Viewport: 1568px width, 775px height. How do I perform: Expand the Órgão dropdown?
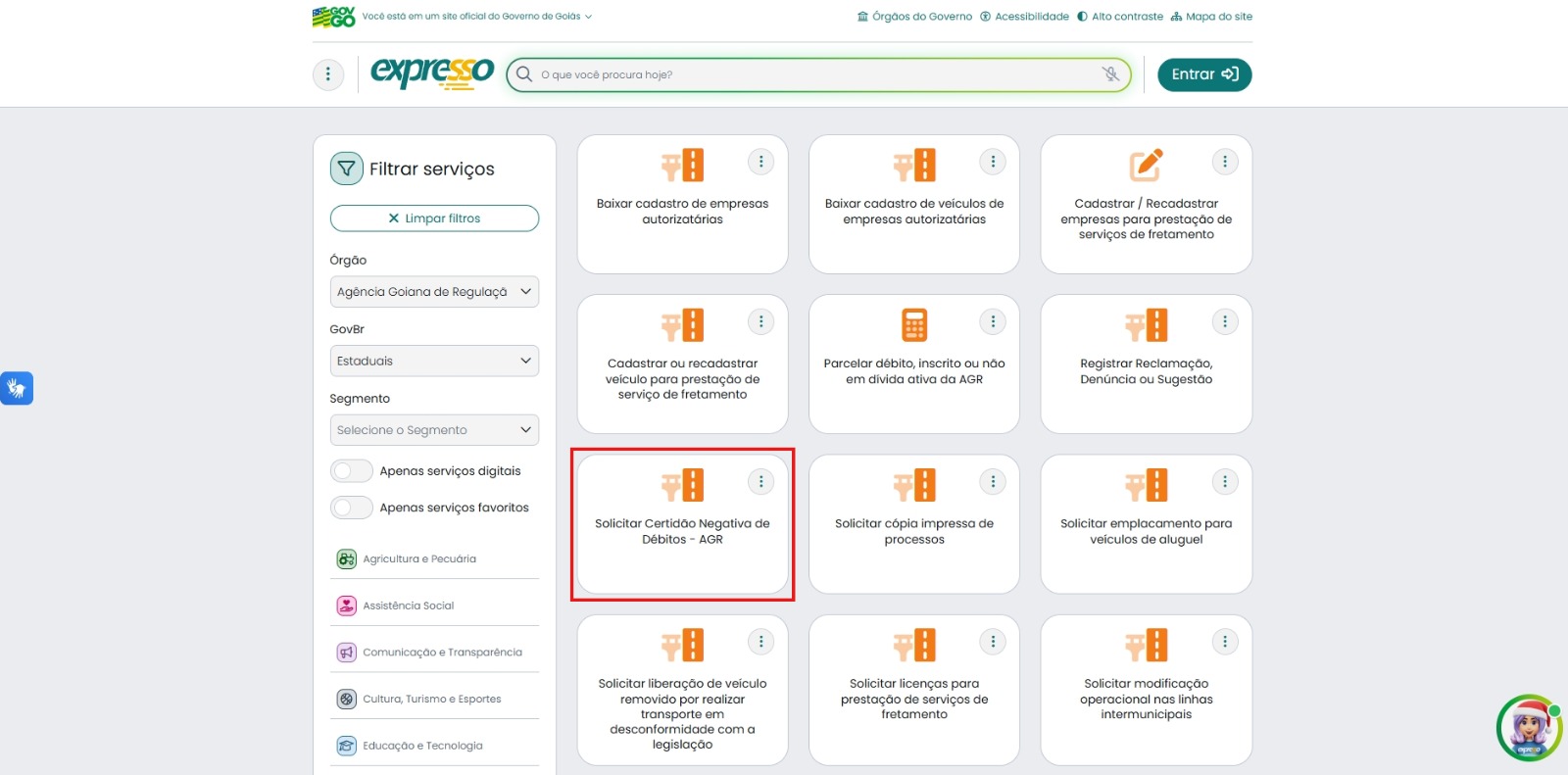[434, 292]
